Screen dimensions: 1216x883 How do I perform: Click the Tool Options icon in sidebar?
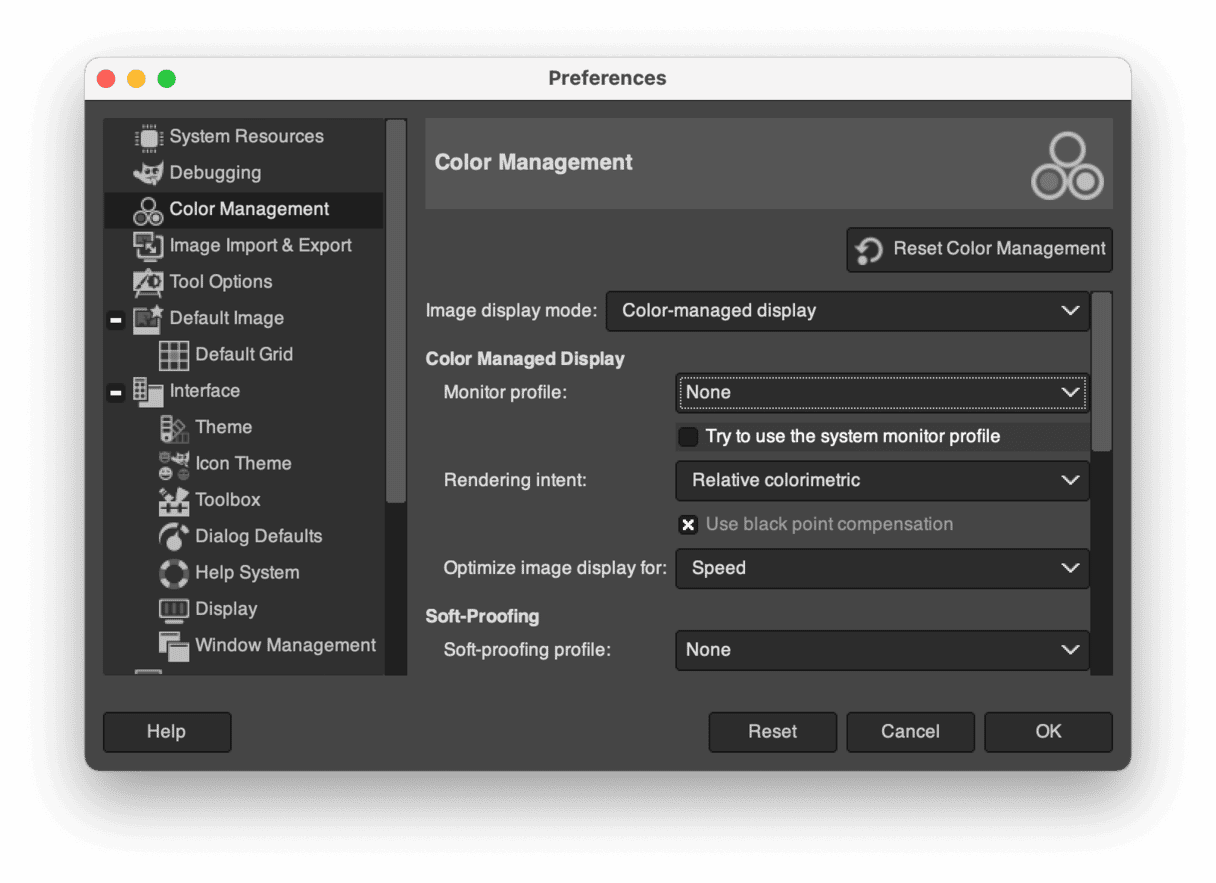148,282
